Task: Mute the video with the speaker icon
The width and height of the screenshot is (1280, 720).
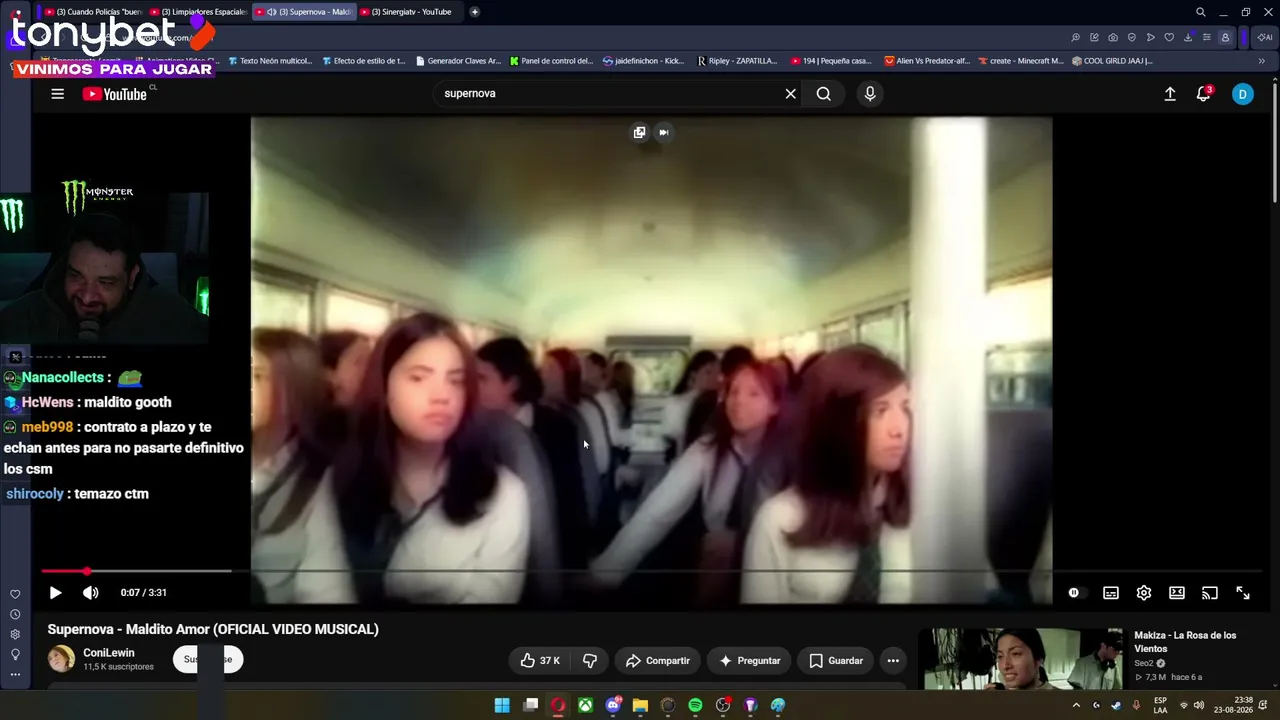Action: tap(90, 593)
